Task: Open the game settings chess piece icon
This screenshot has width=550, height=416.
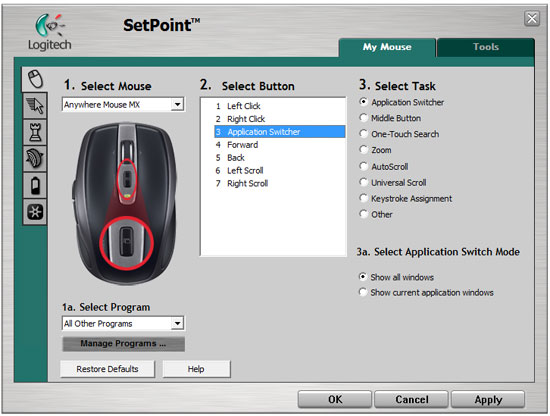Action: (x=35, y=132)
